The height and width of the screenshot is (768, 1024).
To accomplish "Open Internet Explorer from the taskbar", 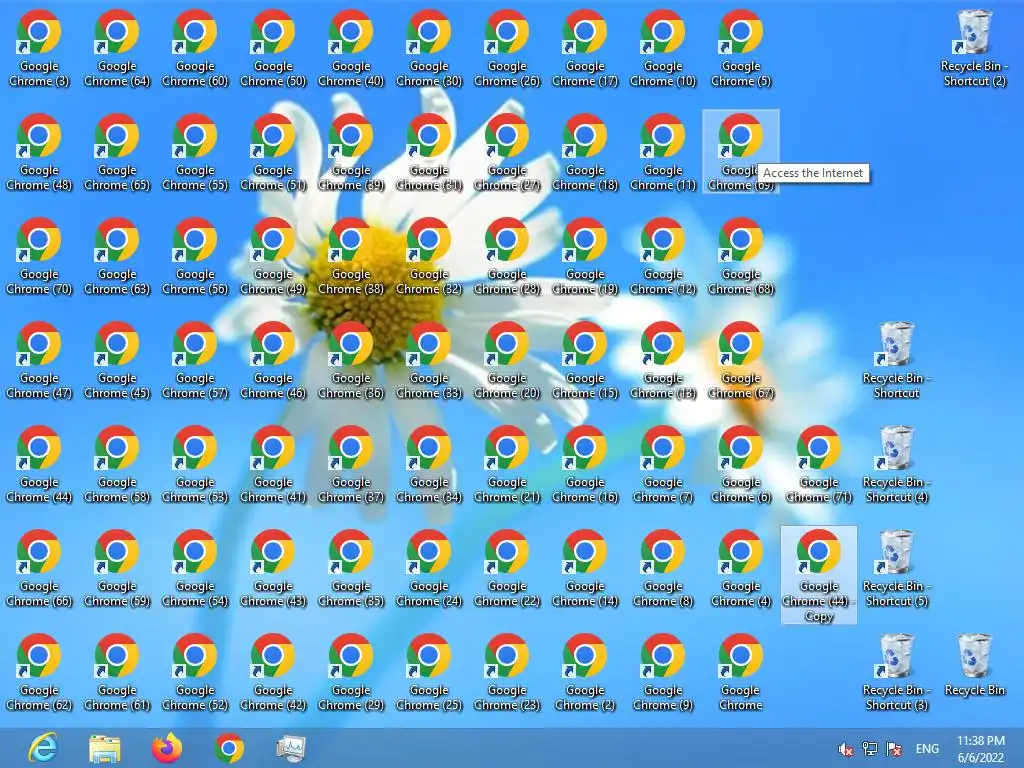I will click(x=43, y=748).
